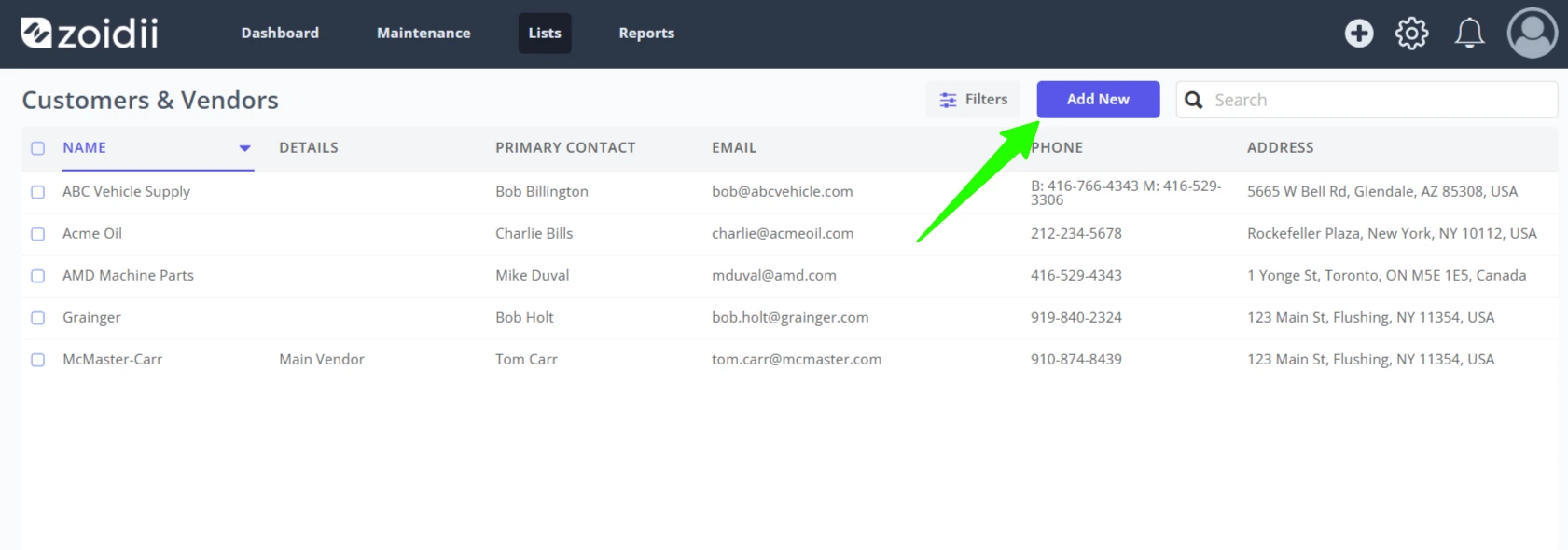Click the Customers & Vendors heading
The width and height of the screenshot is (1568, 550).
coord(150,100)
